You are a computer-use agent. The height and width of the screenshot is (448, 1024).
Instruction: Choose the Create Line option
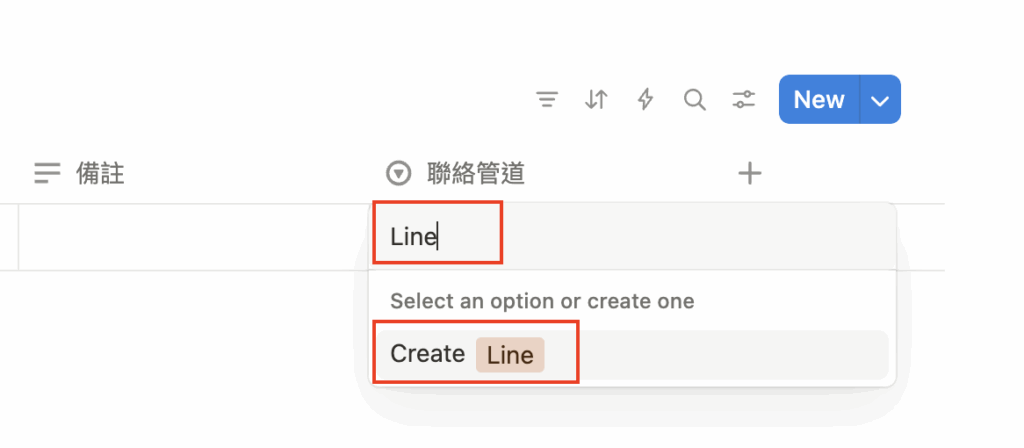coord(630,355)
